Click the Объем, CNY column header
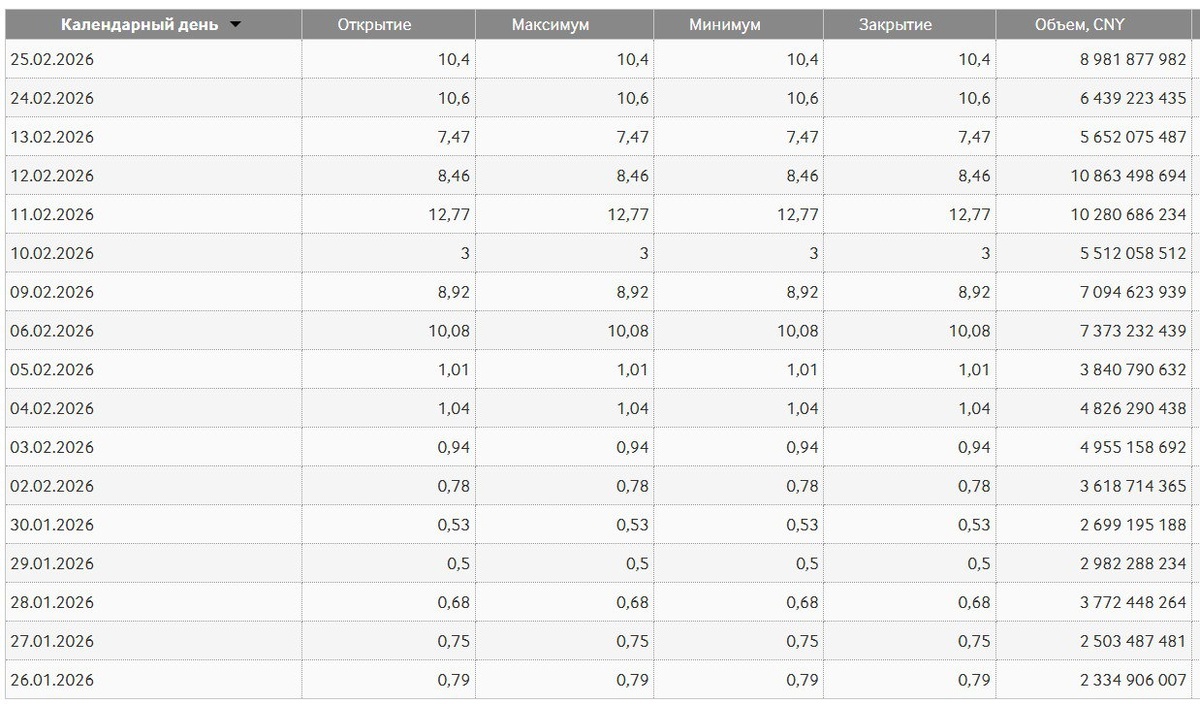Screen dimensions: 1200x704 point(1093,25)
